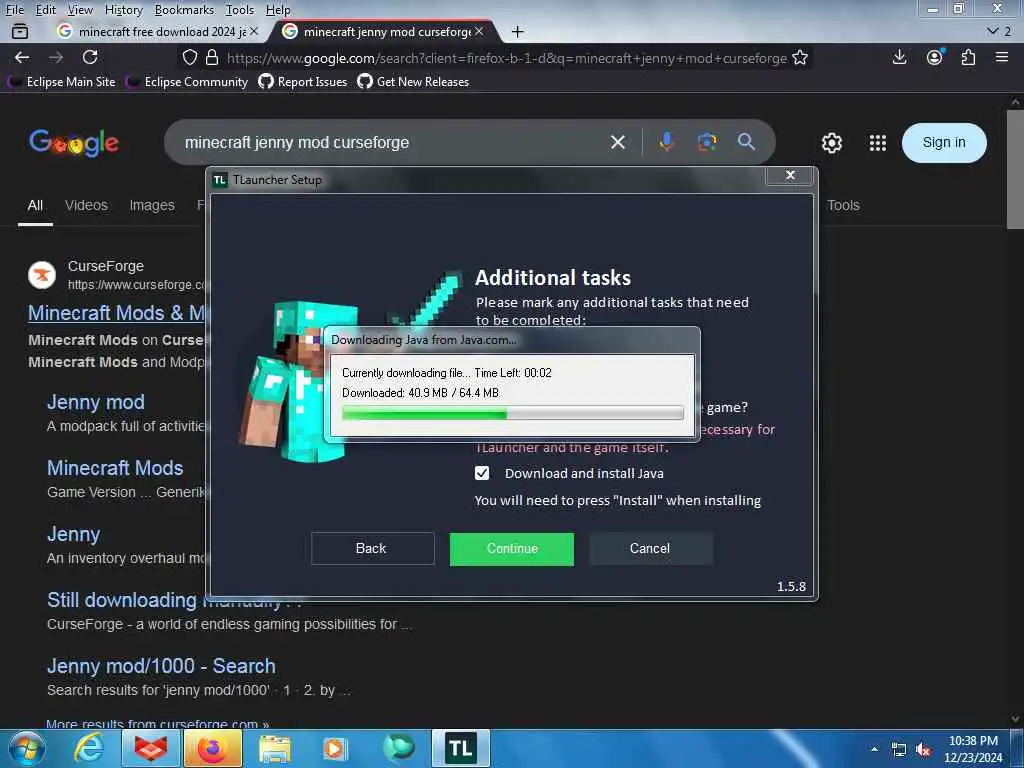Screen dimensions: 1024x768
Task: View site security padlock info
Action: tap(212, 57)
